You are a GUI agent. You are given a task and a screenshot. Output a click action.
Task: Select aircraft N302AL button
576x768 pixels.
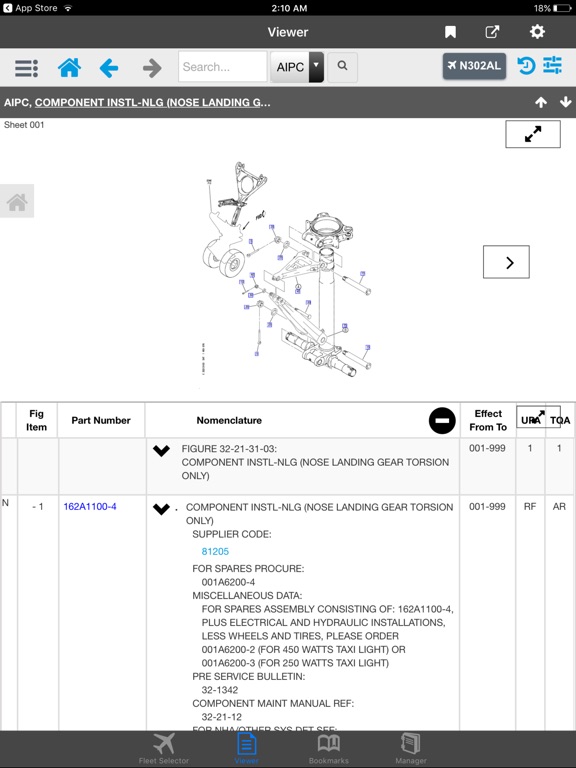coord(474,66)
